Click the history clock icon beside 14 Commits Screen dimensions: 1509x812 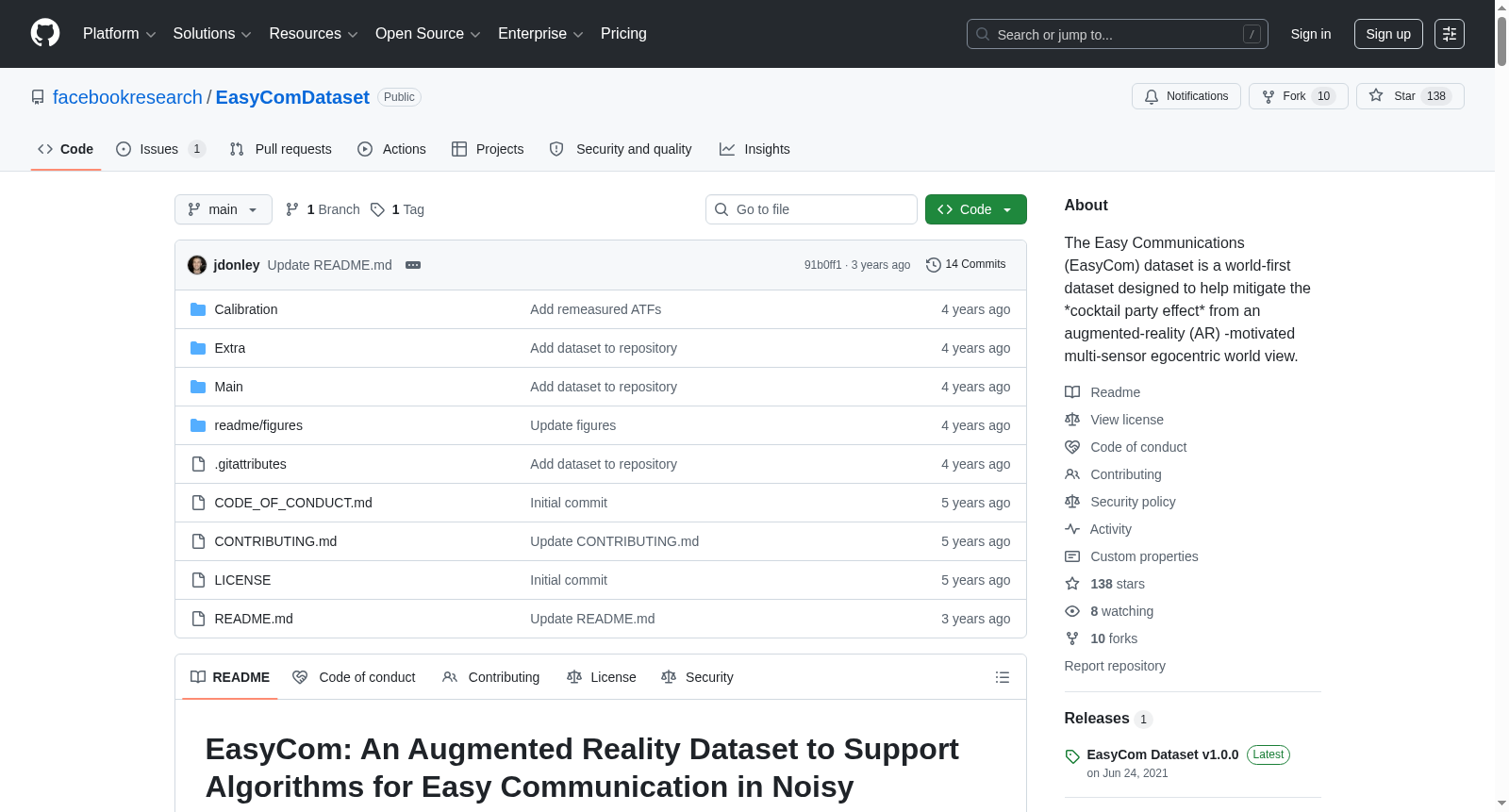pyautogui.click(x=934, y=265)
